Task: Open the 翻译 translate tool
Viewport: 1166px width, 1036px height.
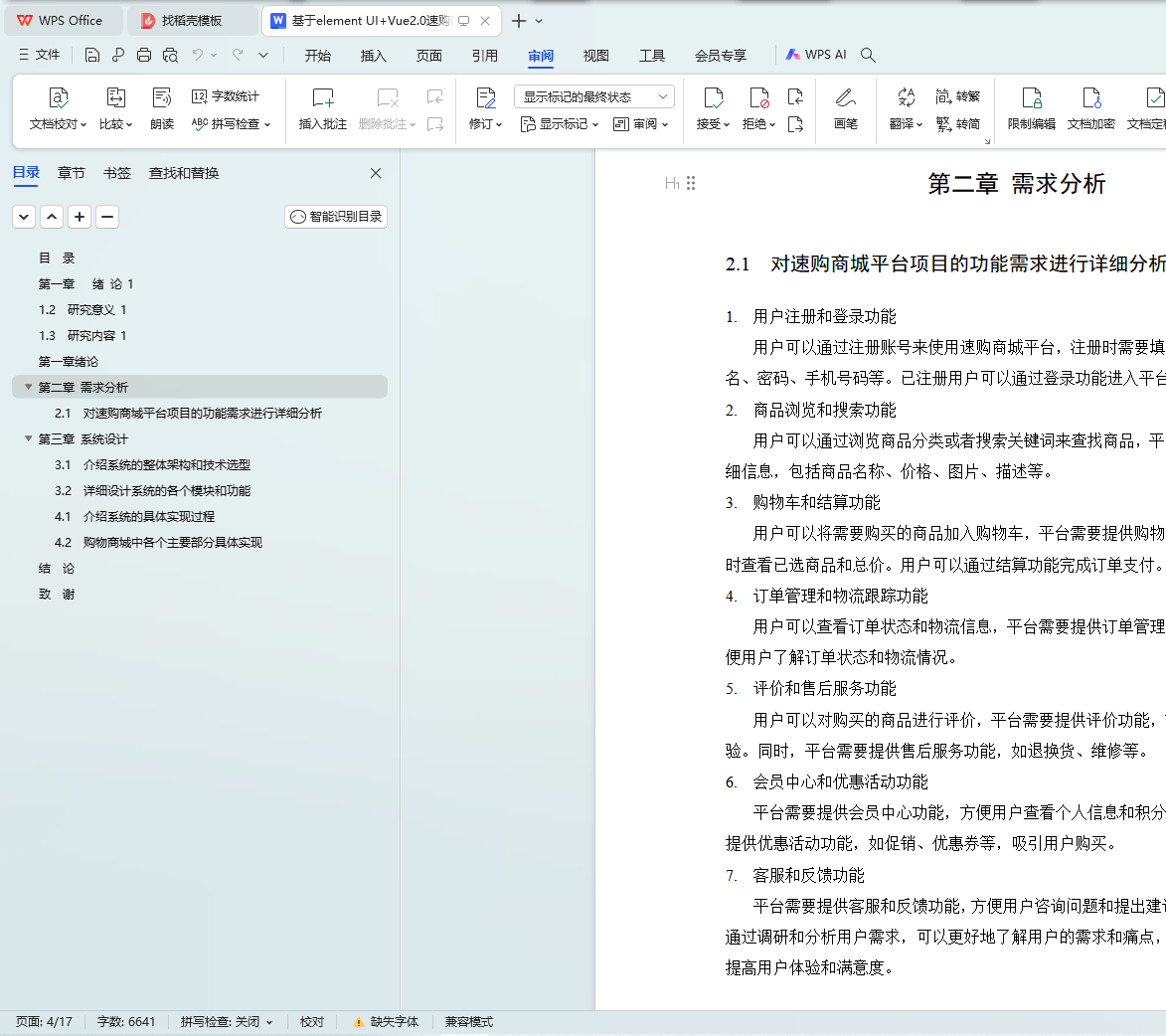Action: 906,108
